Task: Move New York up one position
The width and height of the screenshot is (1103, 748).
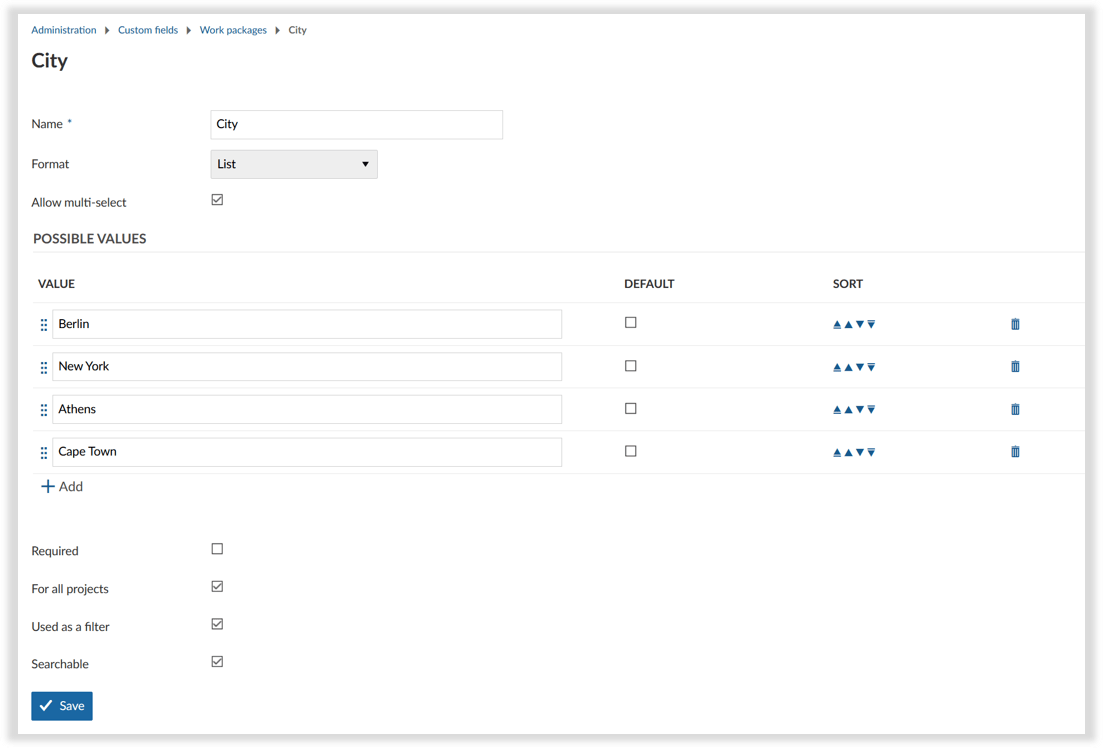Action: [848, 367]
